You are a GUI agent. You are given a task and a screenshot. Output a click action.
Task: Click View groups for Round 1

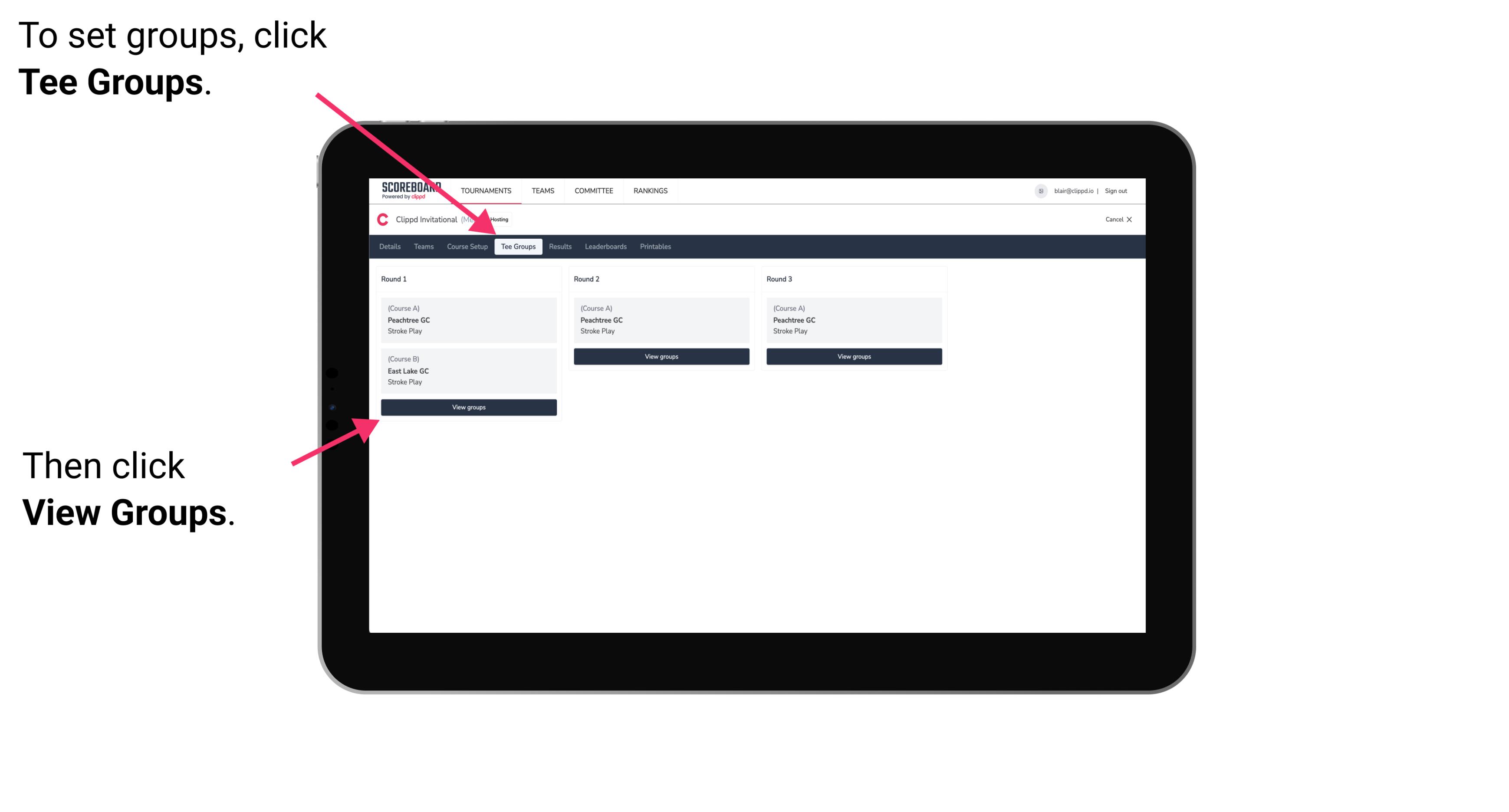tap(469, 407)
